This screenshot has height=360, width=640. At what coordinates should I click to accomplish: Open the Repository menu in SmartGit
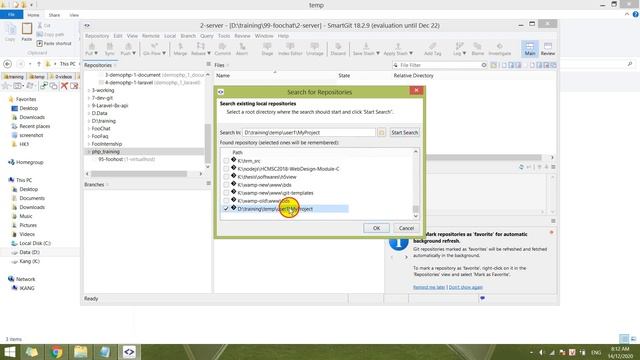97,36
